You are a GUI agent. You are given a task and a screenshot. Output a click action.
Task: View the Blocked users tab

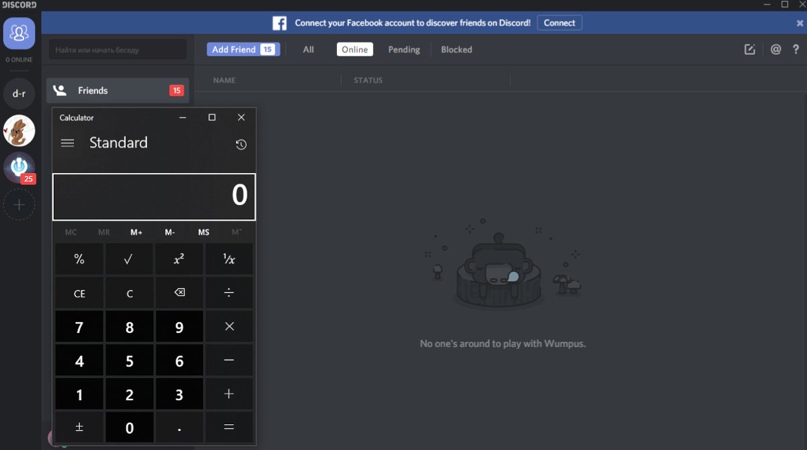click(x=457, y=49)
